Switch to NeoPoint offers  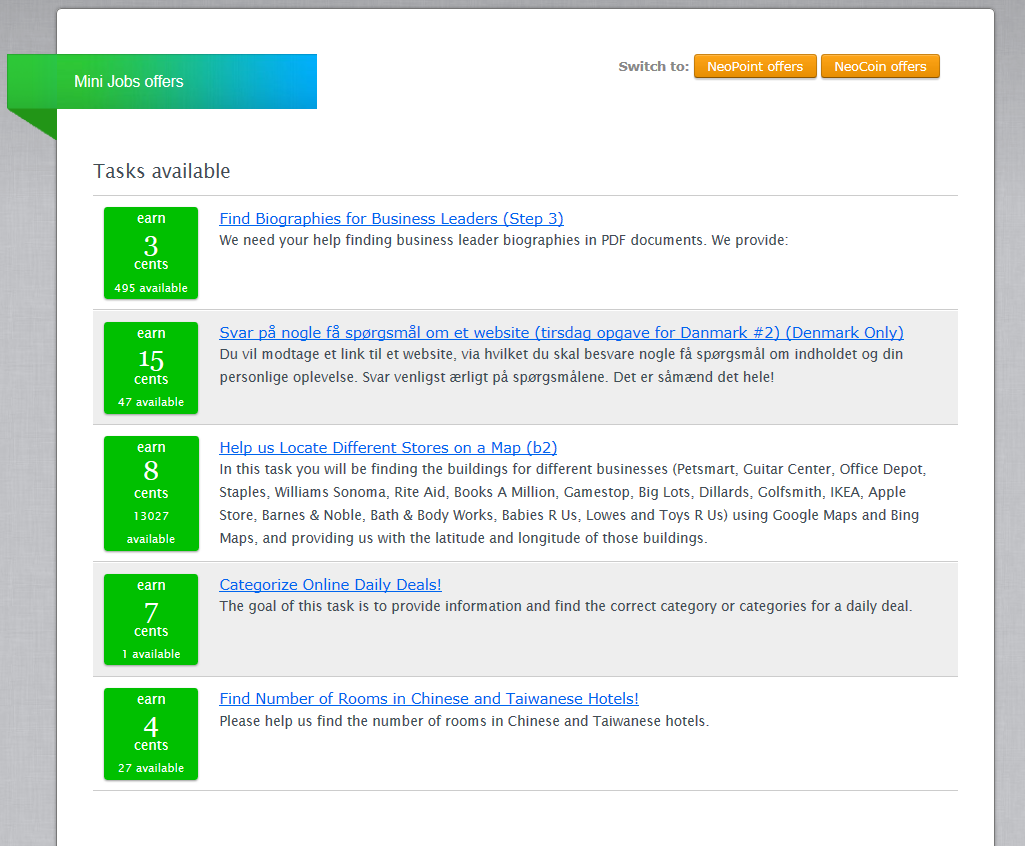[755, 66]
